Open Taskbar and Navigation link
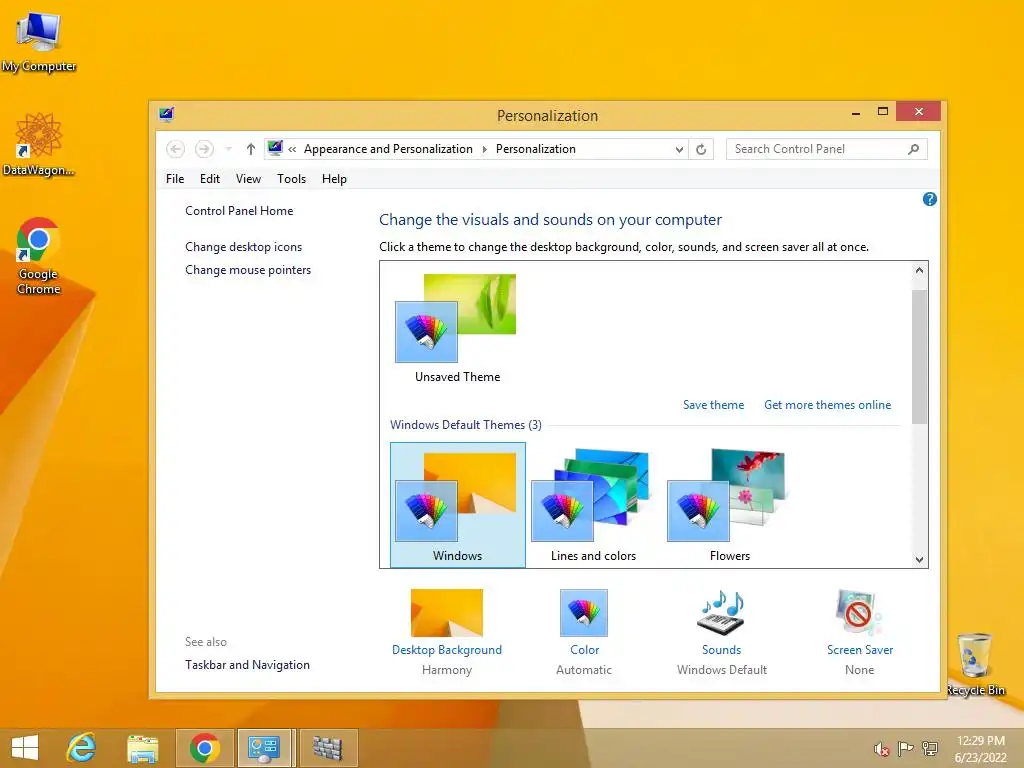The height and width of the screenshot is (768, 1024). pyautogui.click(x=248, y=665)
